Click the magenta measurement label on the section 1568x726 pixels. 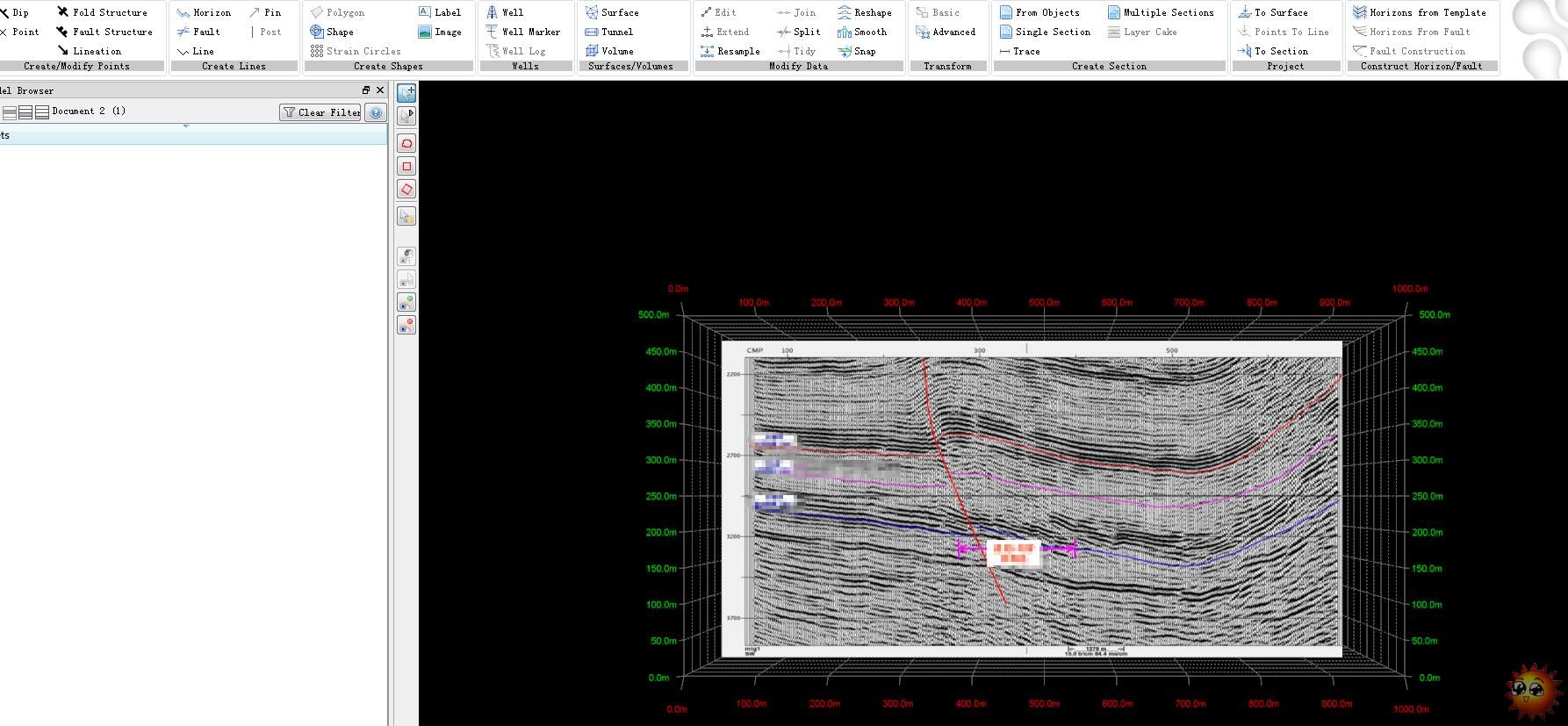pyautogui.click(x=1013, y=554)
